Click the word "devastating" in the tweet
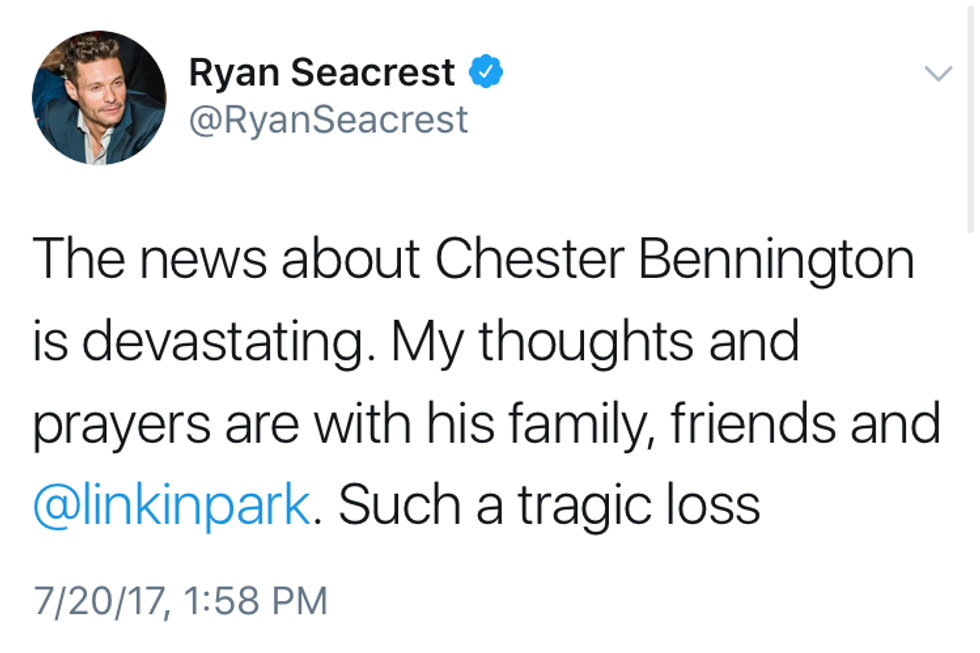The height and width of the screenshot is (653, 980). pyautogui.click(x=228, y=342)
